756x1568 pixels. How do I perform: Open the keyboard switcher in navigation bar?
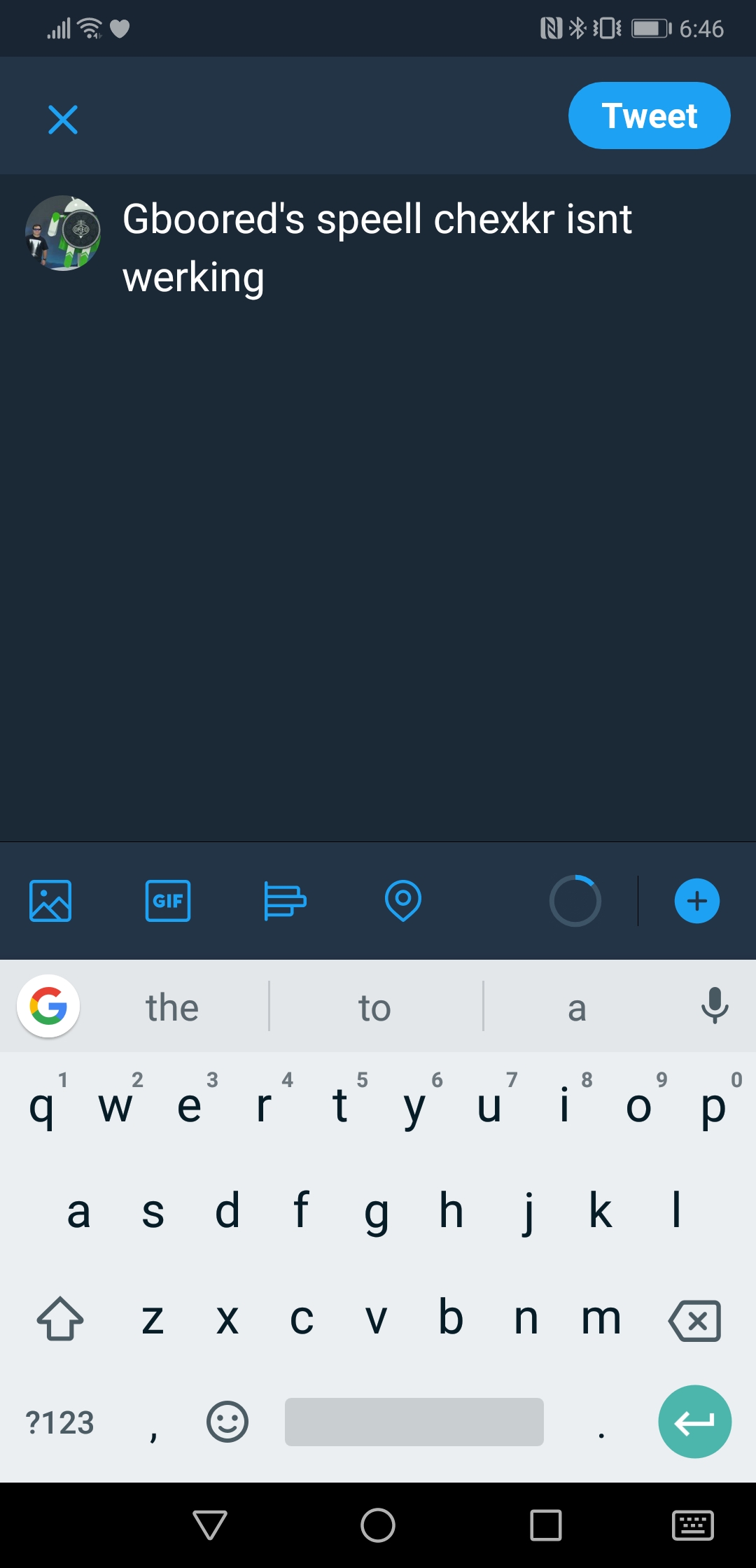tap(693, 1525)
